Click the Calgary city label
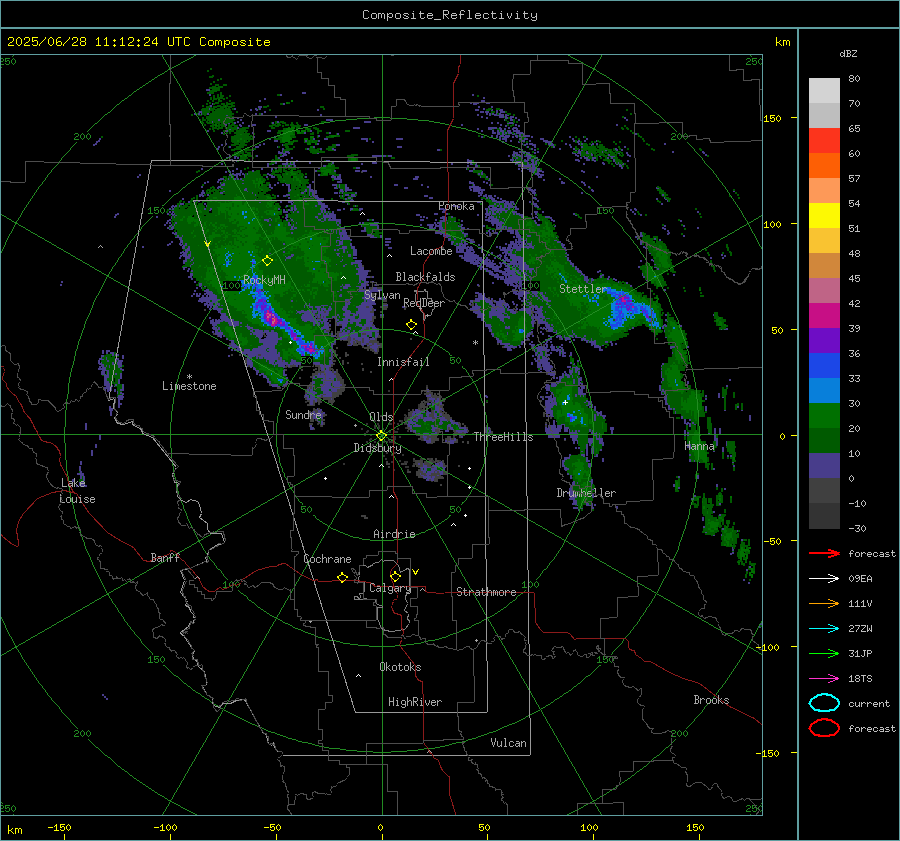Image resolution: width=900 pixels, height=841 pixels. pos(390,588)
